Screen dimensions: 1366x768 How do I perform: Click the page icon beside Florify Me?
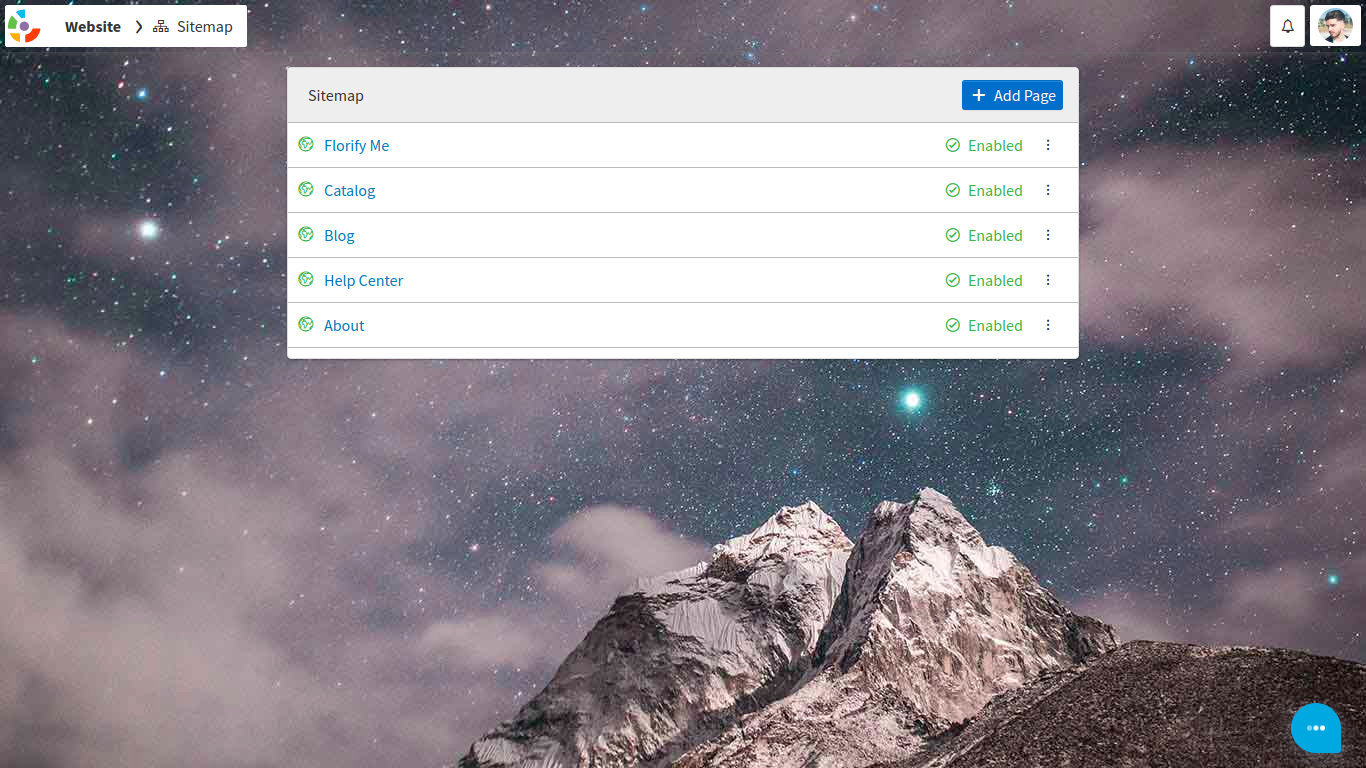(306, 144)
